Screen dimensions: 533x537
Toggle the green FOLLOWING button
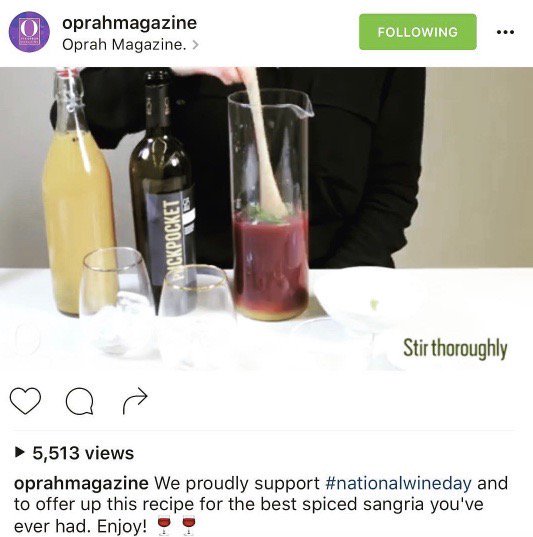418,32
